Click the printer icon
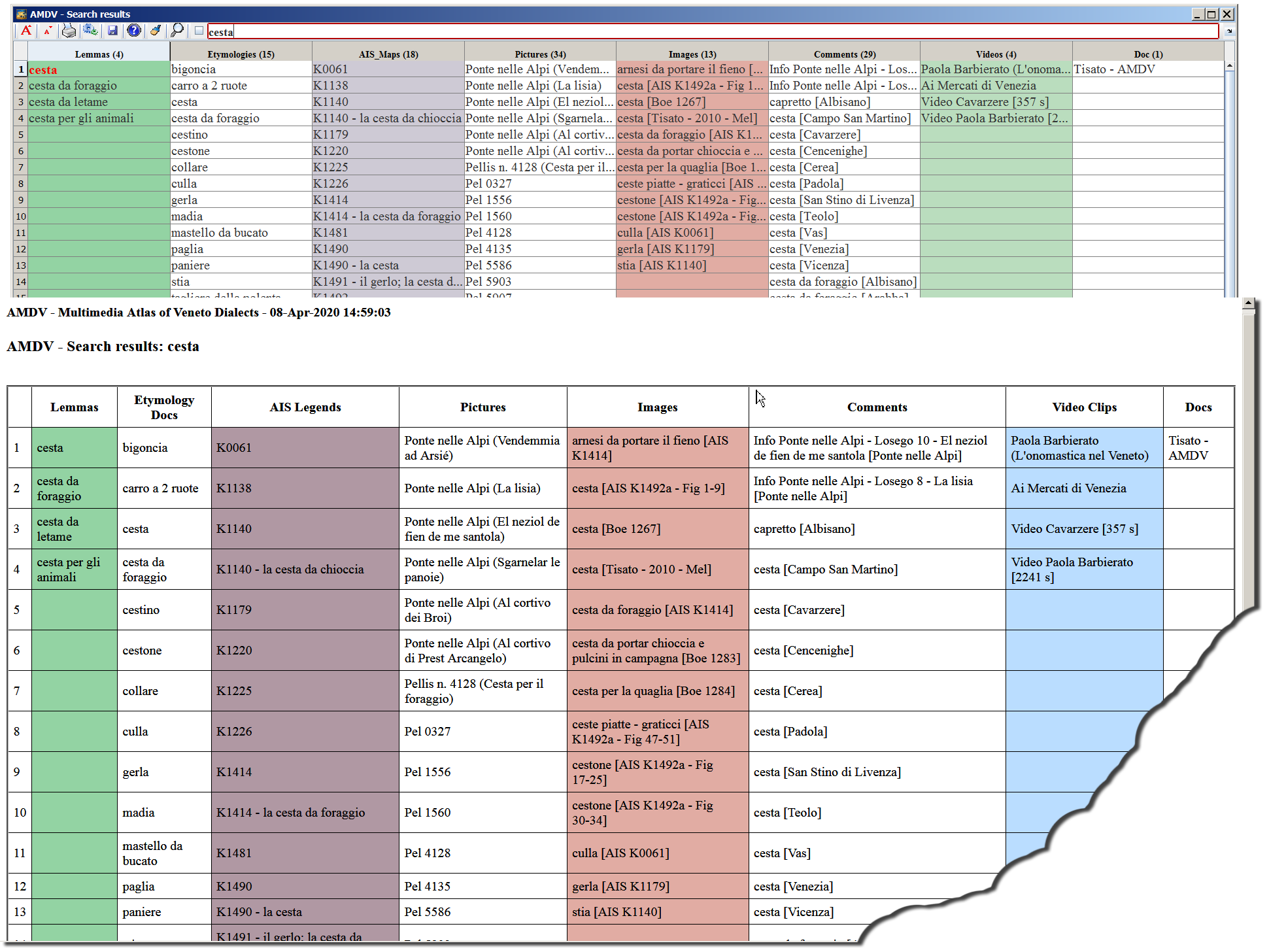The height and width of the screenshot is (952, 1269). 69,31
